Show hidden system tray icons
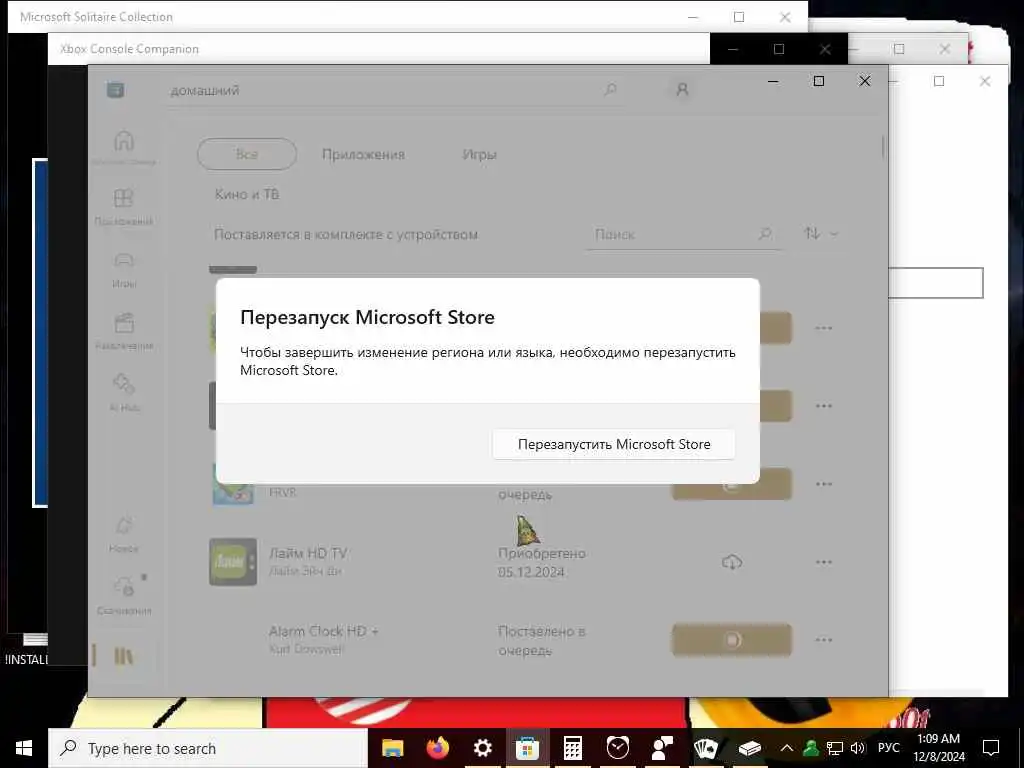This screenshot has width=1024, height=768. 787,748
